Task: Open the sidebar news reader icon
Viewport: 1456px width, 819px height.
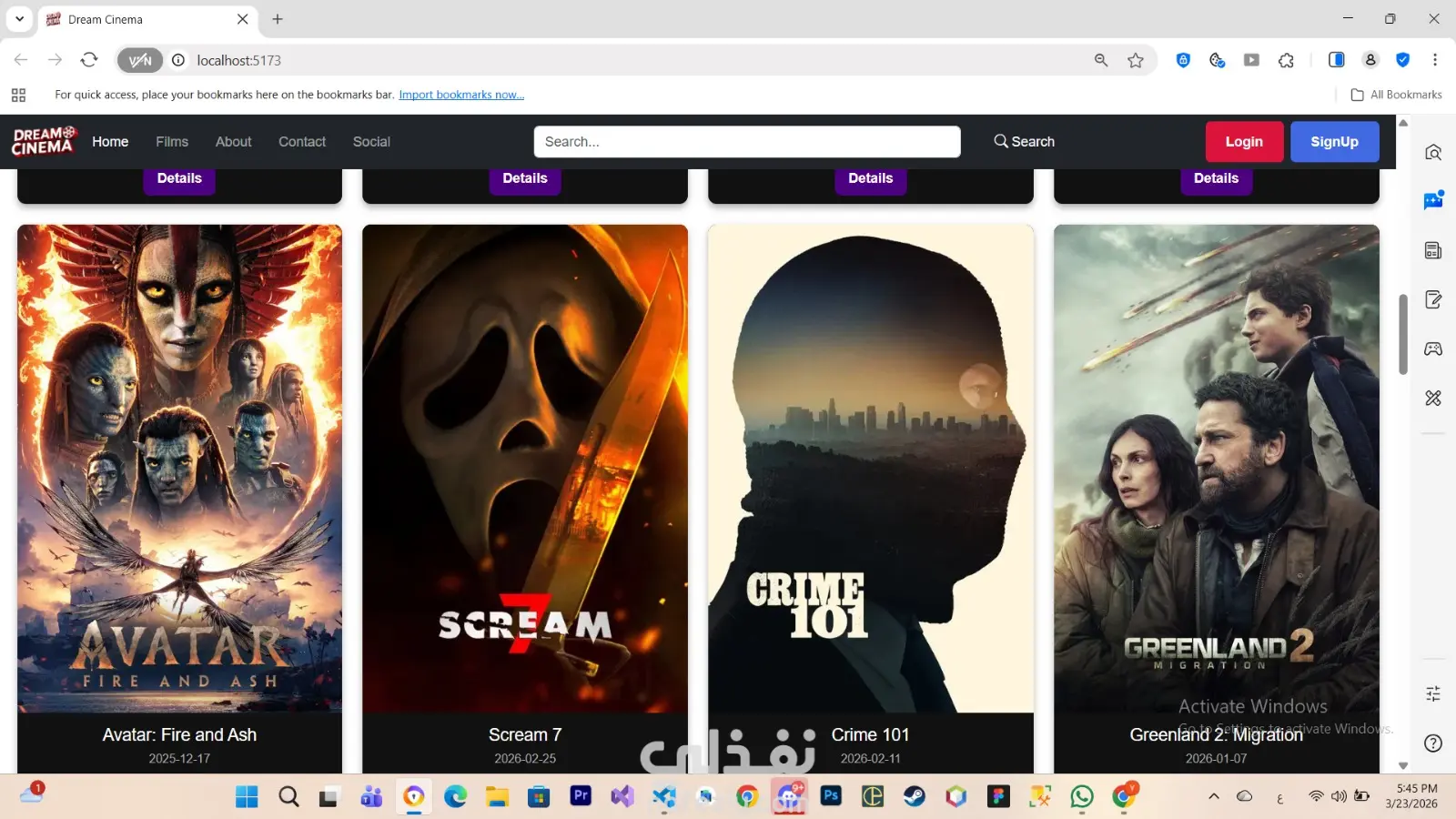Action: tap(1433, 250)
